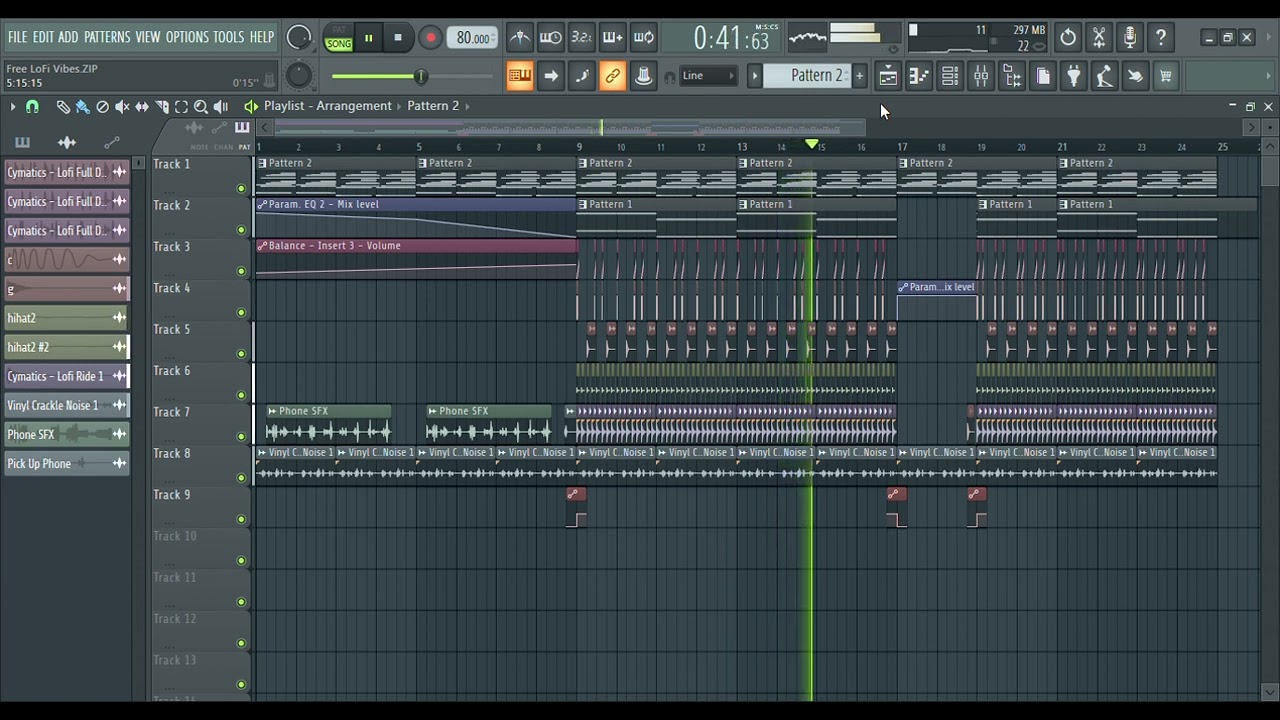Select the Mute tool in playlist
1280x720 pixels.
pyautogui.click(x=122, y=106)
